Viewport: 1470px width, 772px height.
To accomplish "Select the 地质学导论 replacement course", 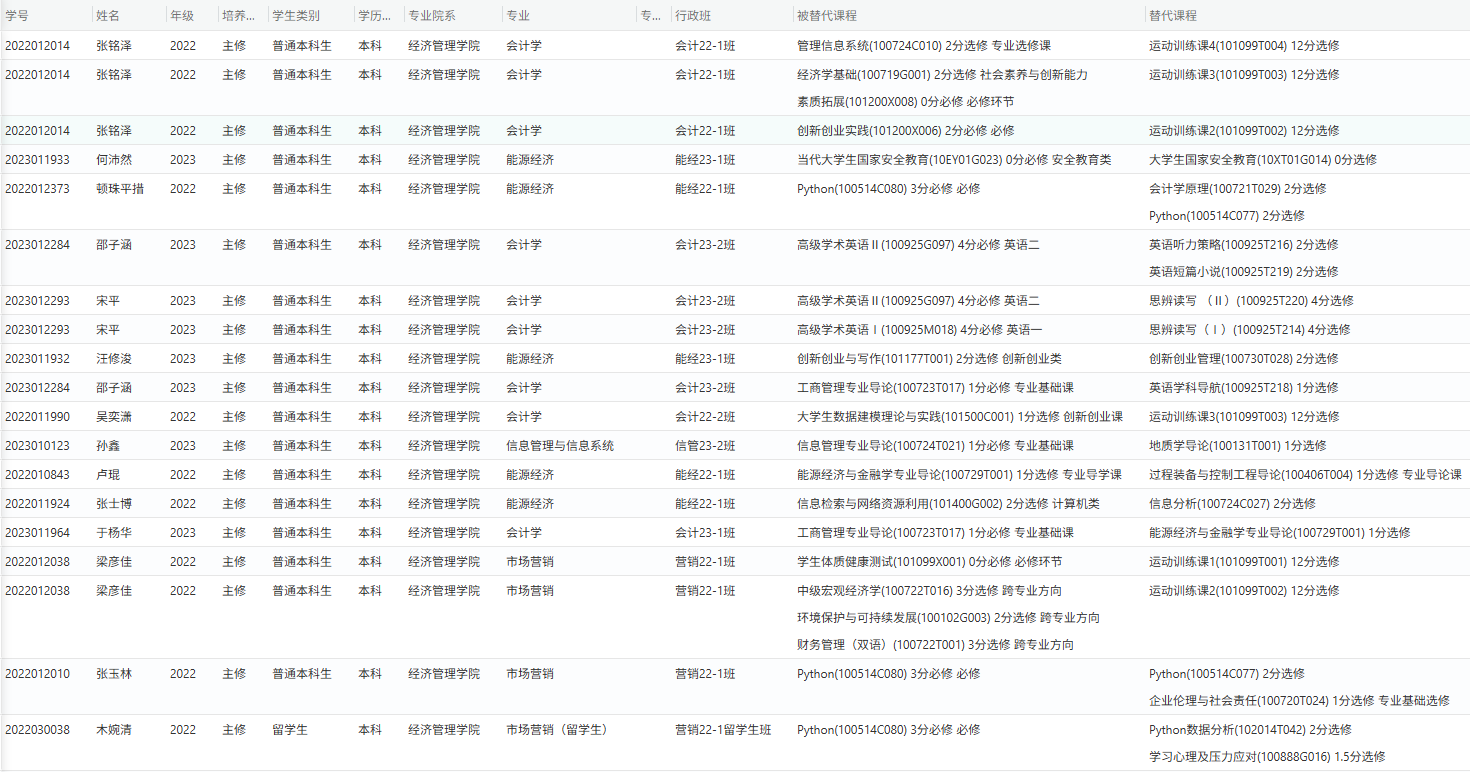I will point(1237,446).
